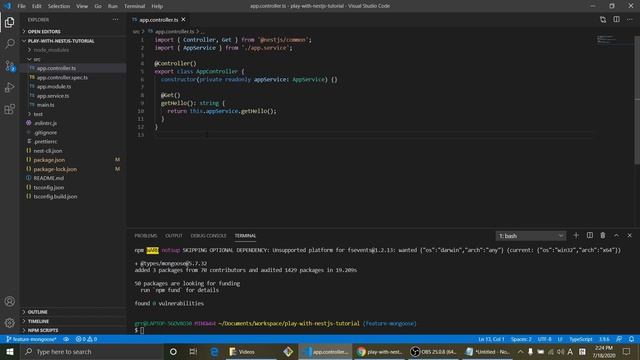Image resolution: width=640 pixels, height=360 pixels.
Task: Open the Selection menu
Action: (x=59, y=6)
